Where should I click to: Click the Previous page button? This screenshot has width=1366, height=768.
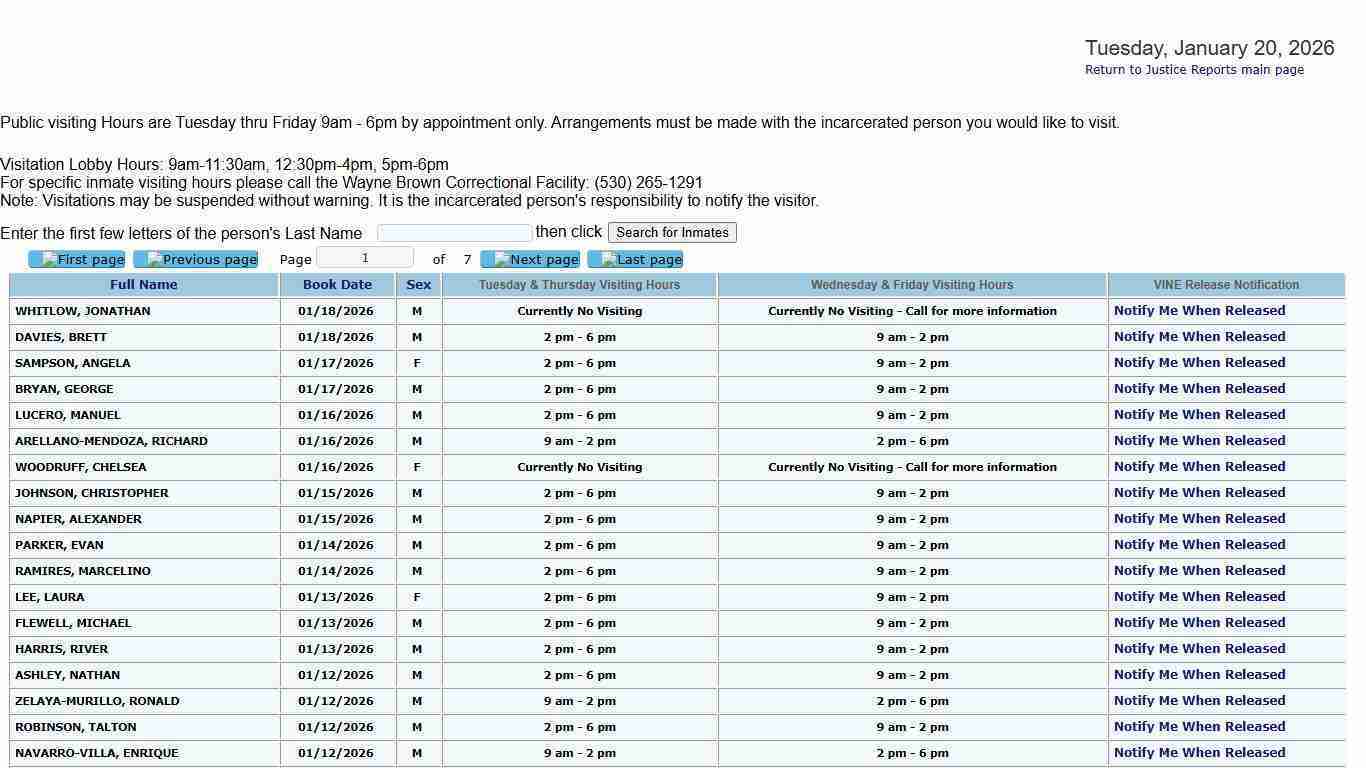tap(196, 260)
